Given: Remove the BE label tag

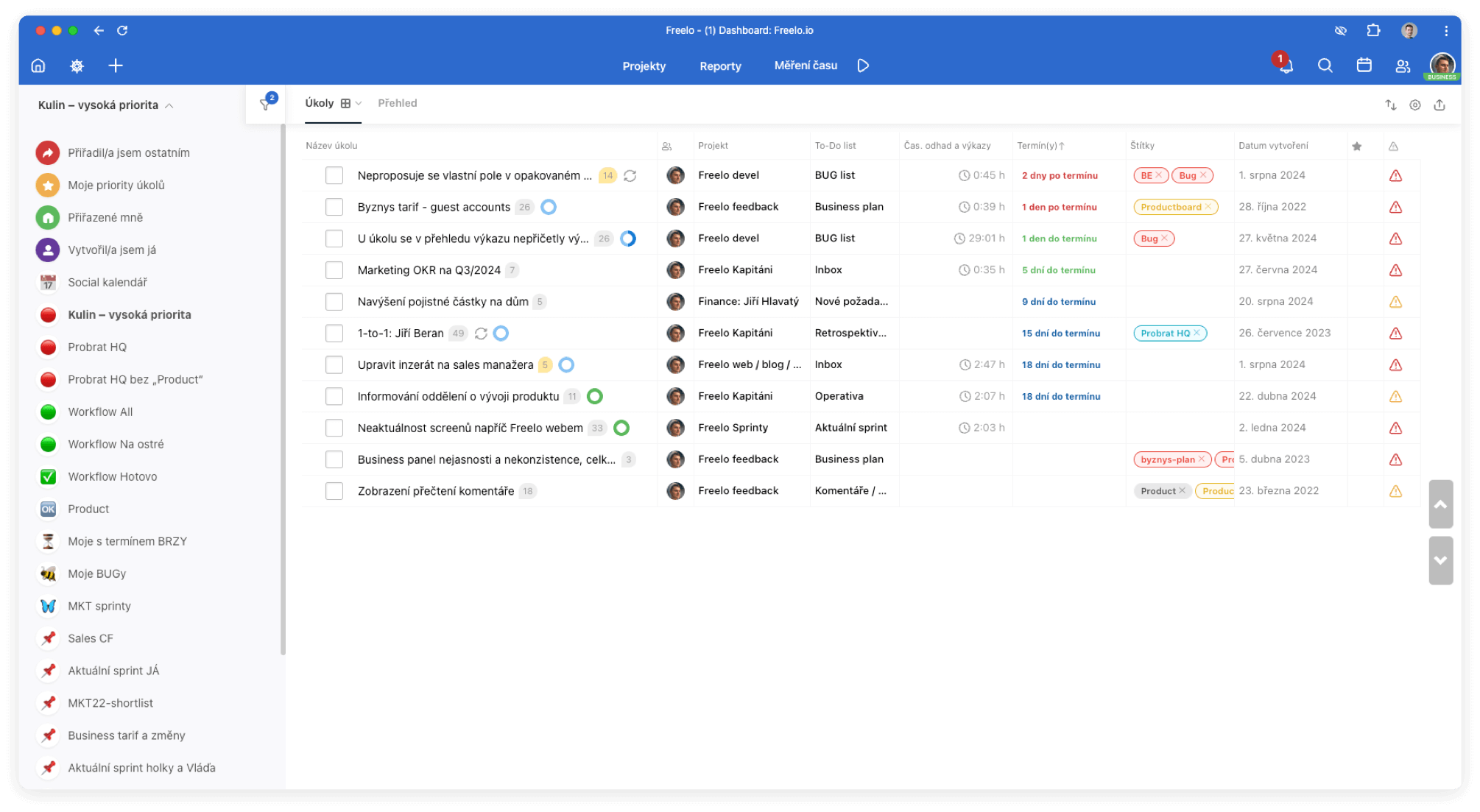Looking at the screenshot, I should point(1158,175).
